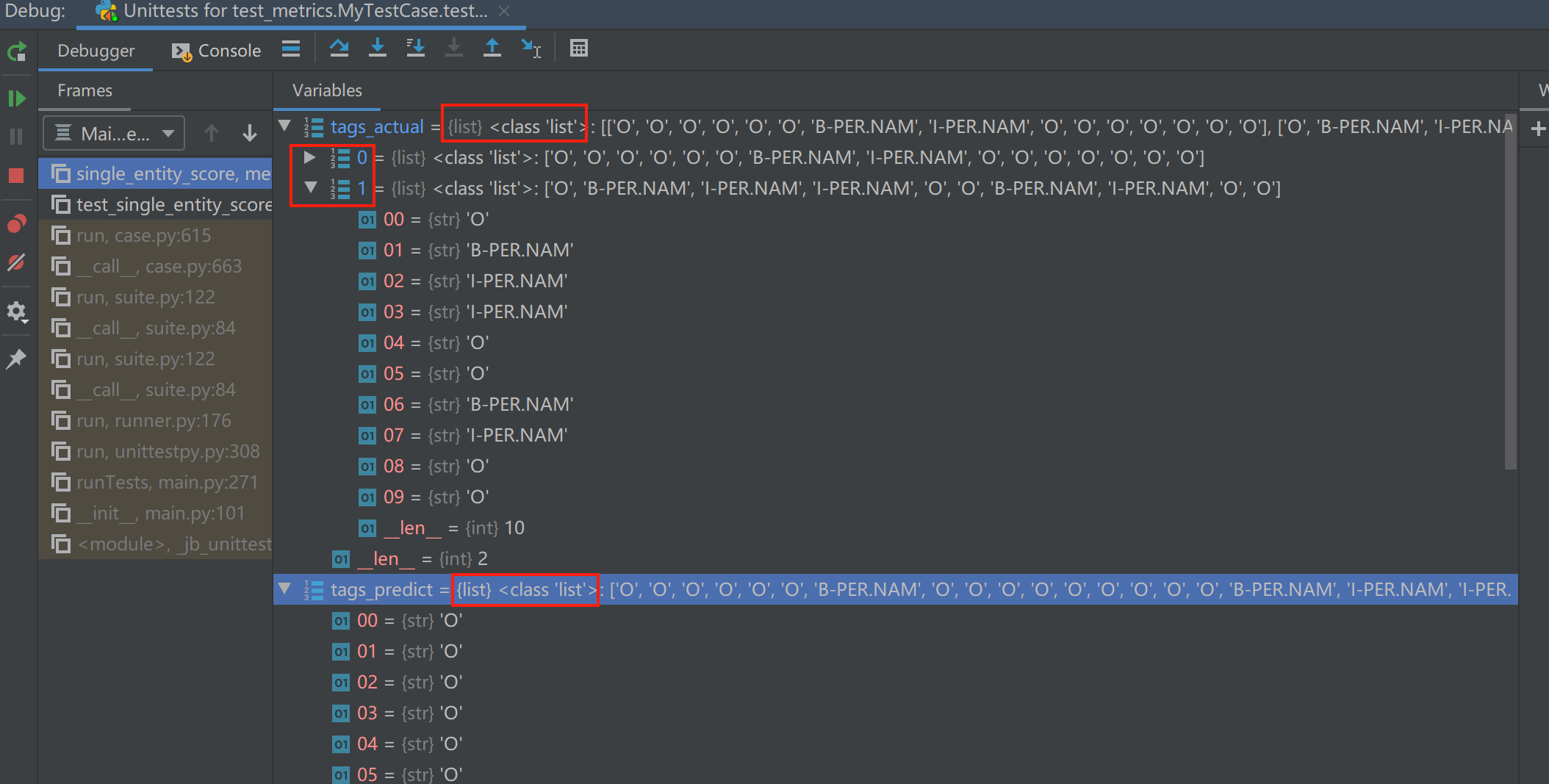Select frame run, runner.py:176
1549x784 pixels.
[x=156, y=421]
